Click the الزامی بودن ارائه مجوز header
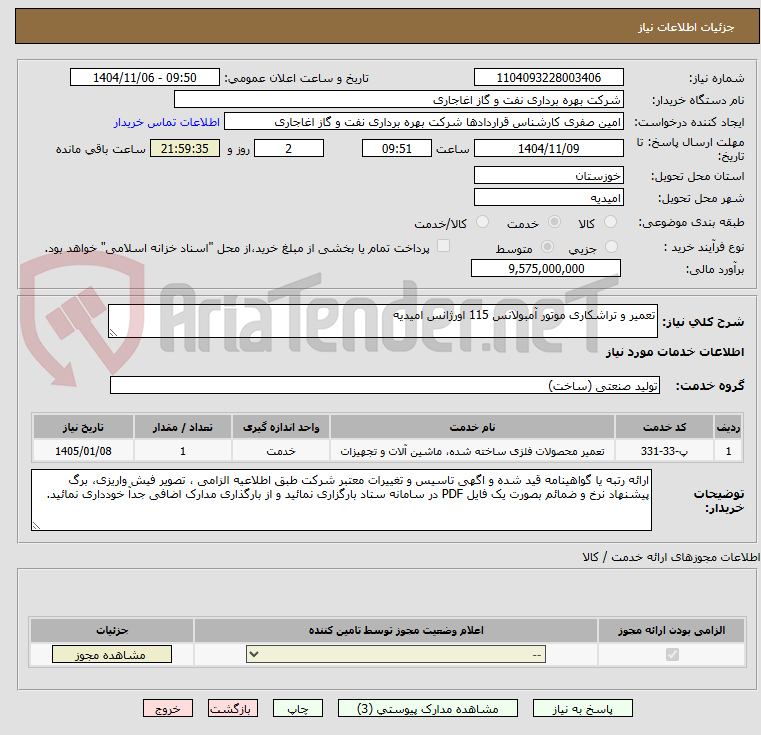The width and height of the screenshot is (761, 735). click(672, 630)
